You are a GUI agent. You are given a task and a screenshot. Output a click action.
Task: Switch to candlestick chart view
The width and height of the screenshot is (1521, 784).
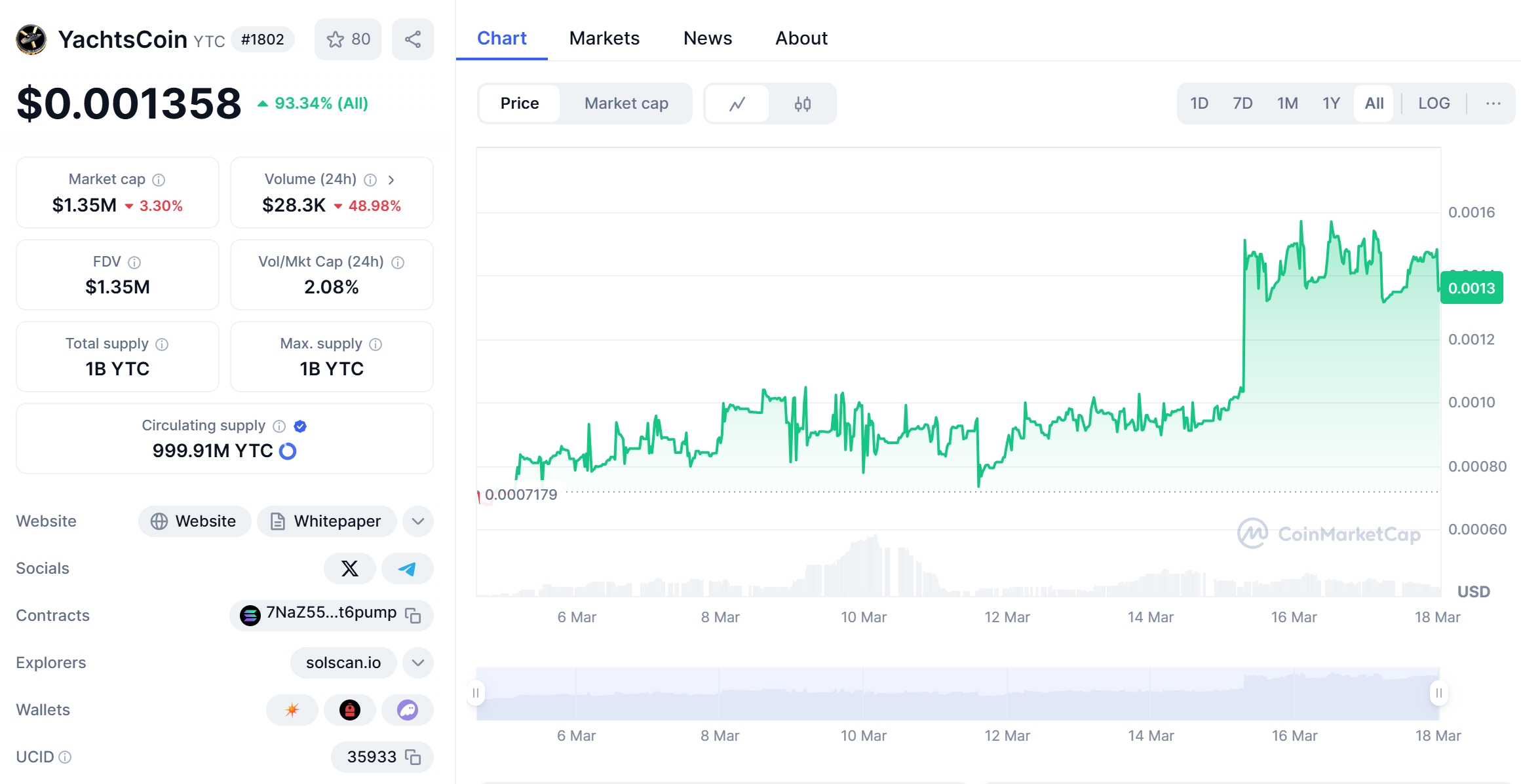(x=803, y=103)
